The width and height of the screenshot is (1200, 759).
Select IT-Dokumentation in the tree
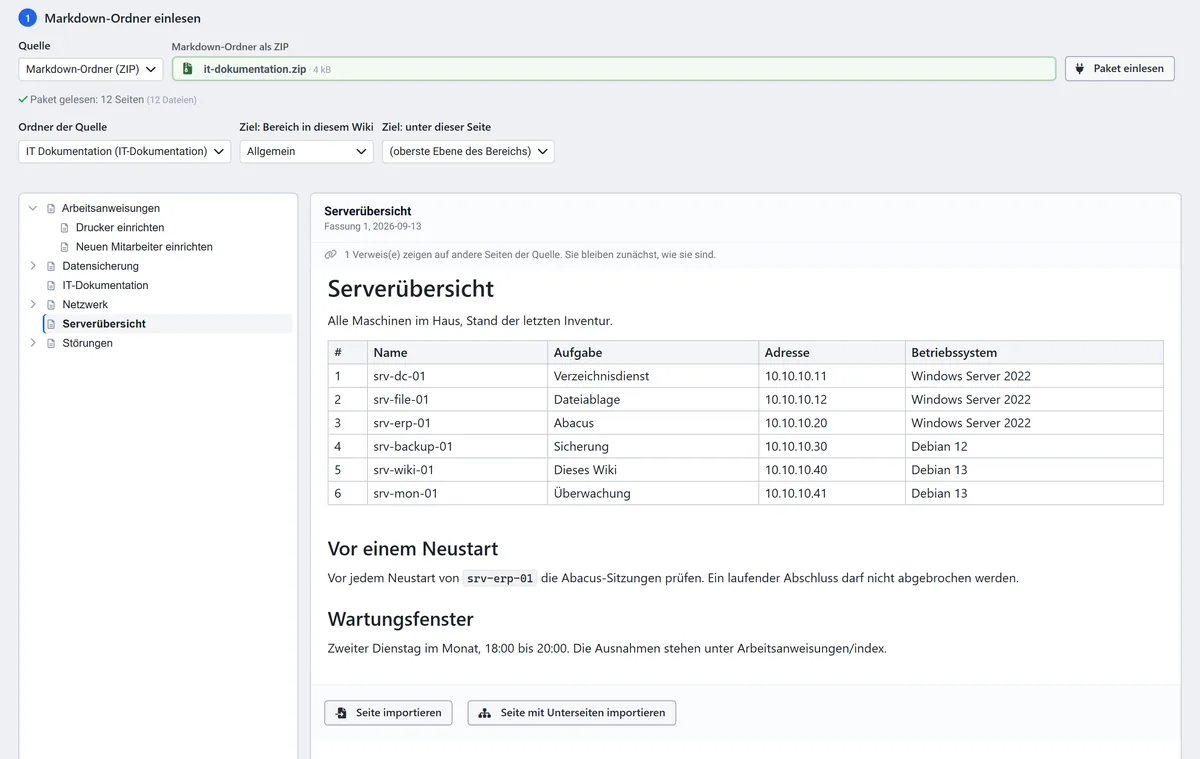pos(105,285)
